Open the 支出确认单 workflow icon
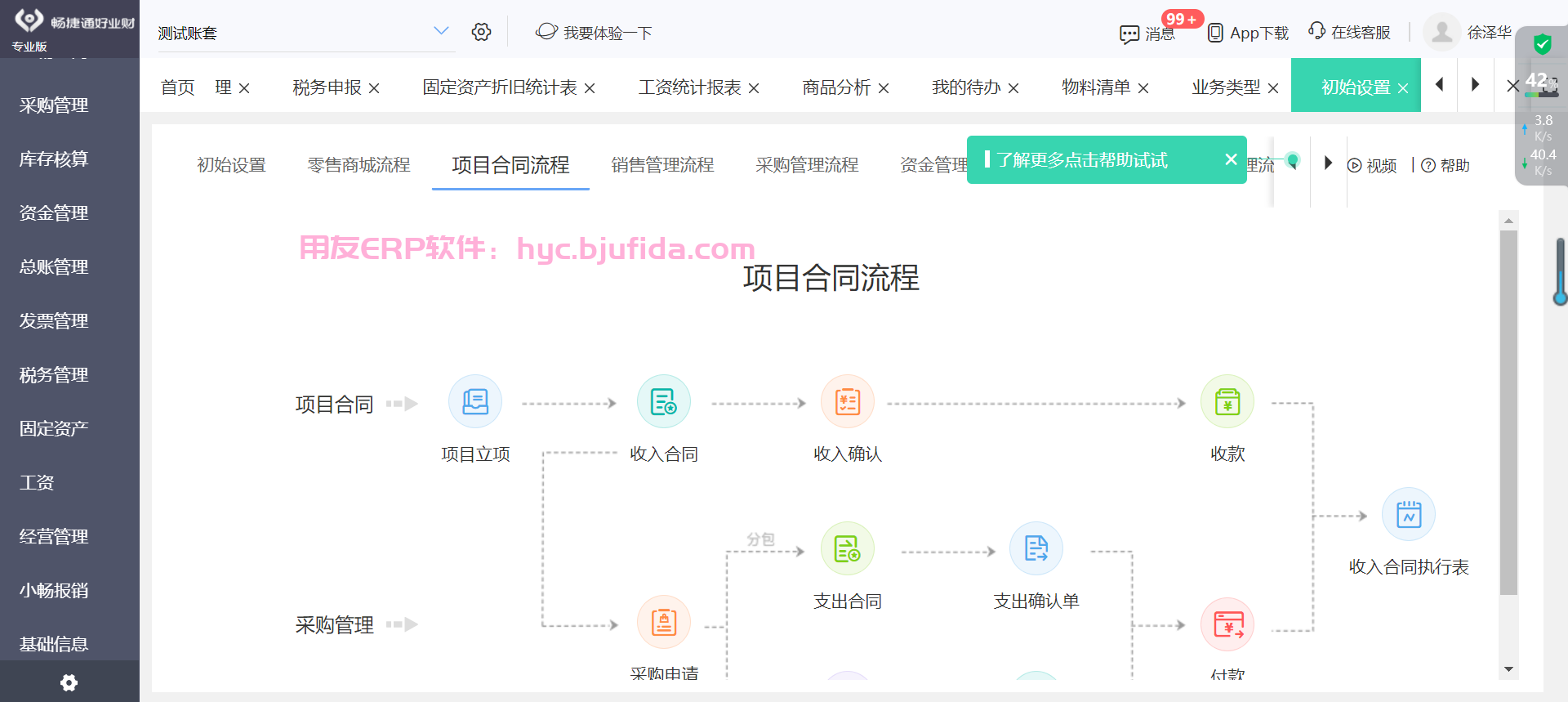This screenshot has width=1568, height=702. 1036,548
